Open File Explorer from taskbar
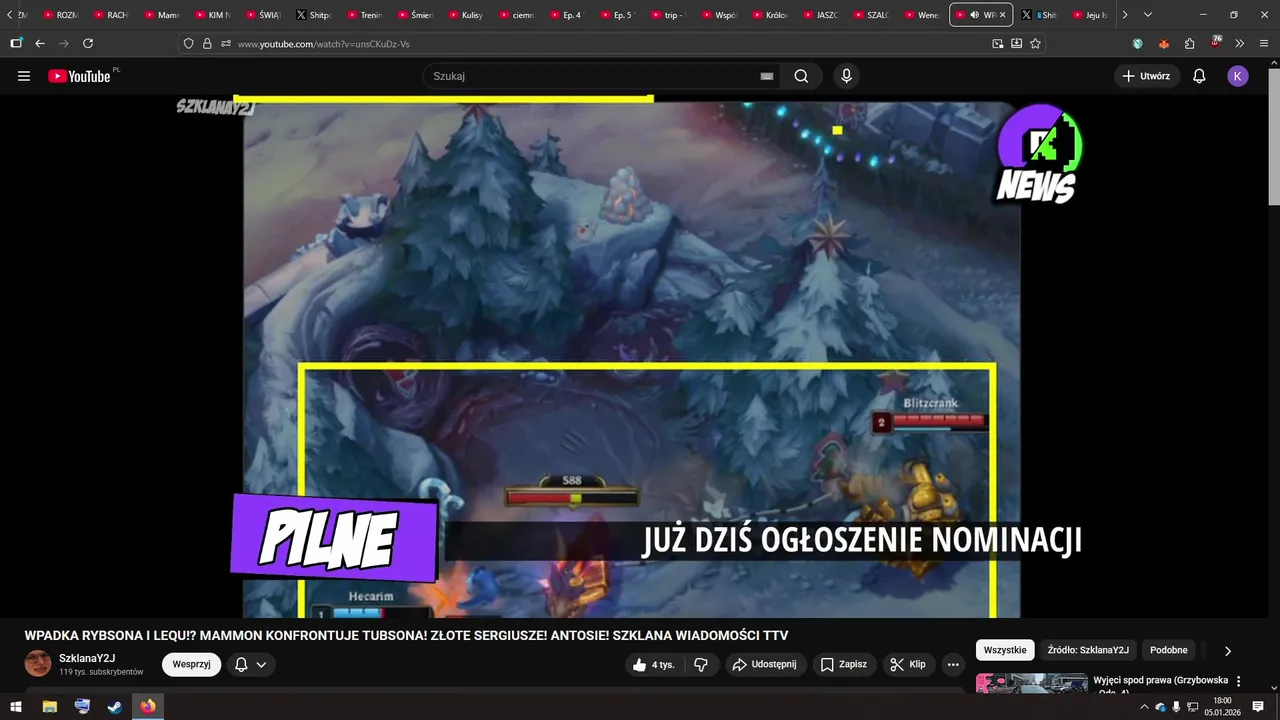The width and height of the screenshot is (1280, 720). click(x=49, y=707)
